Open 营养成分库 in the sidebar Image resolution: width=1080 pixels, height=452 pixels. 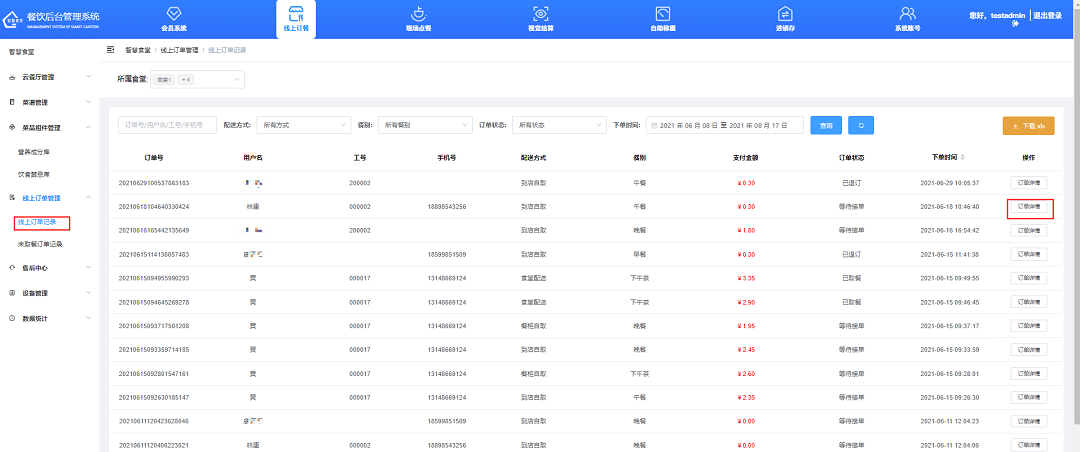[34, 151]
